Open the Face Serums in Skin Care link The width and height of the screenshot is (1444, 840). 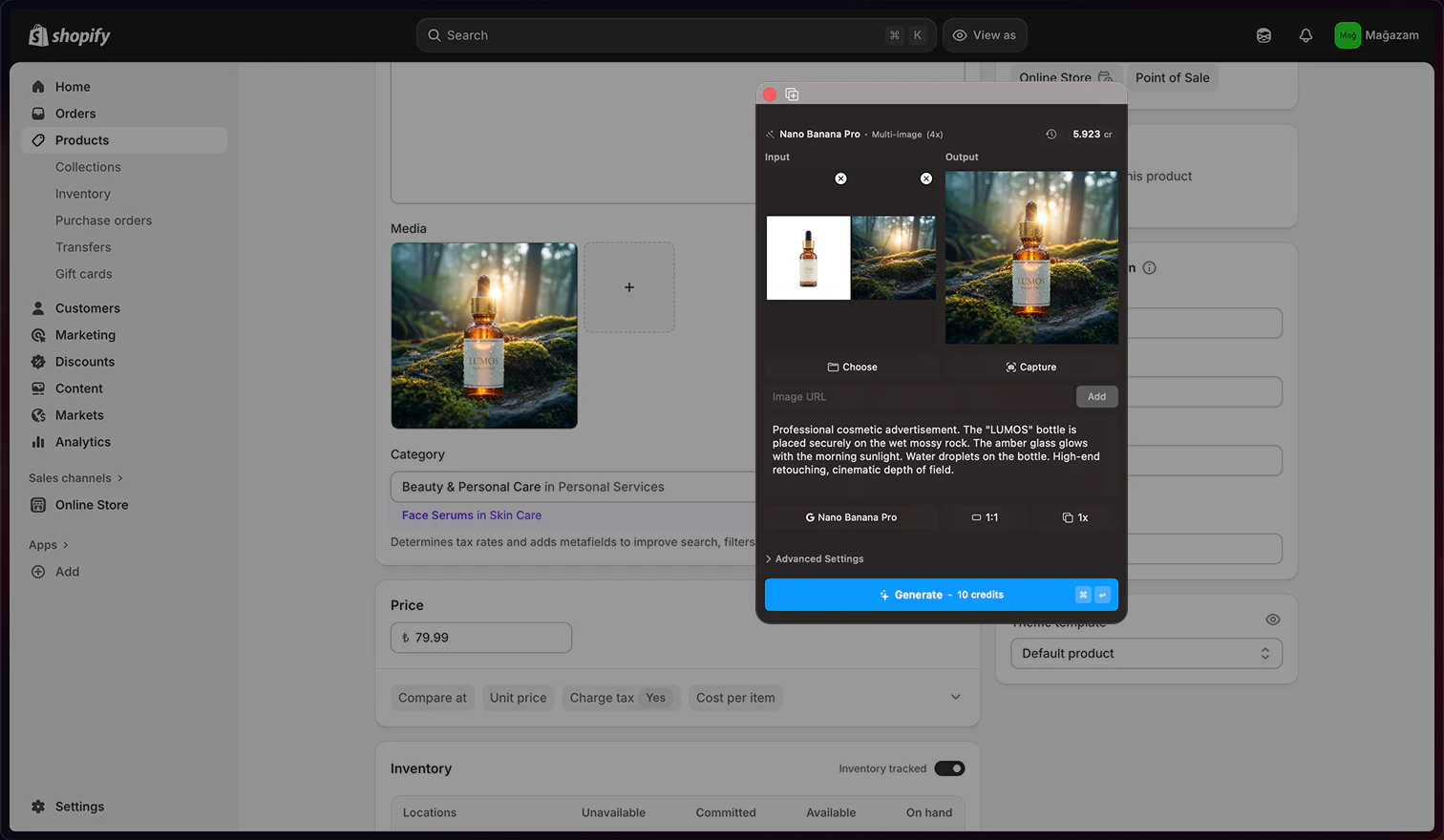(470, 514)
